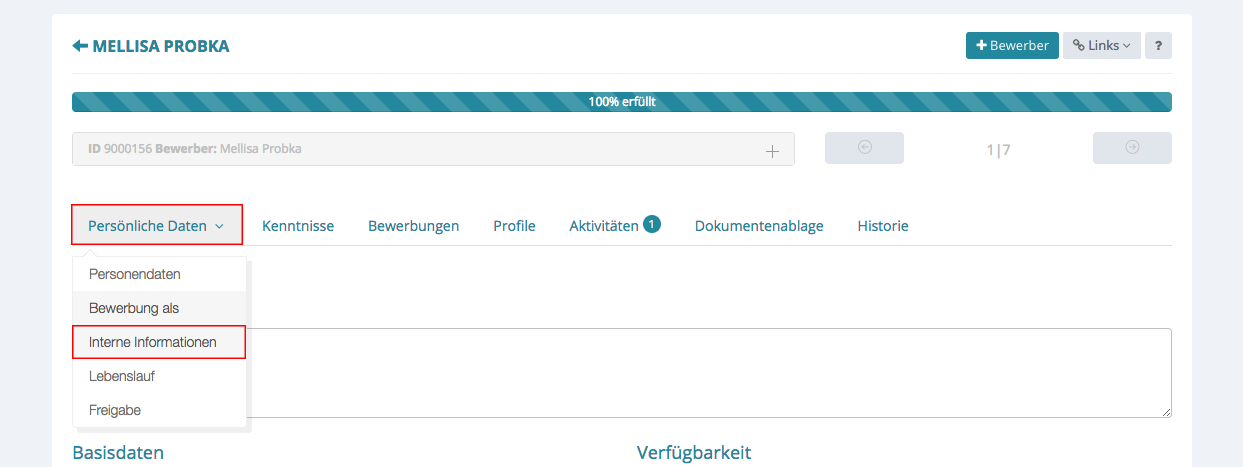Select Personendaten from the dropdown menu
Image resolution: width=1243 pixels, height=467 pixels.
135,274
